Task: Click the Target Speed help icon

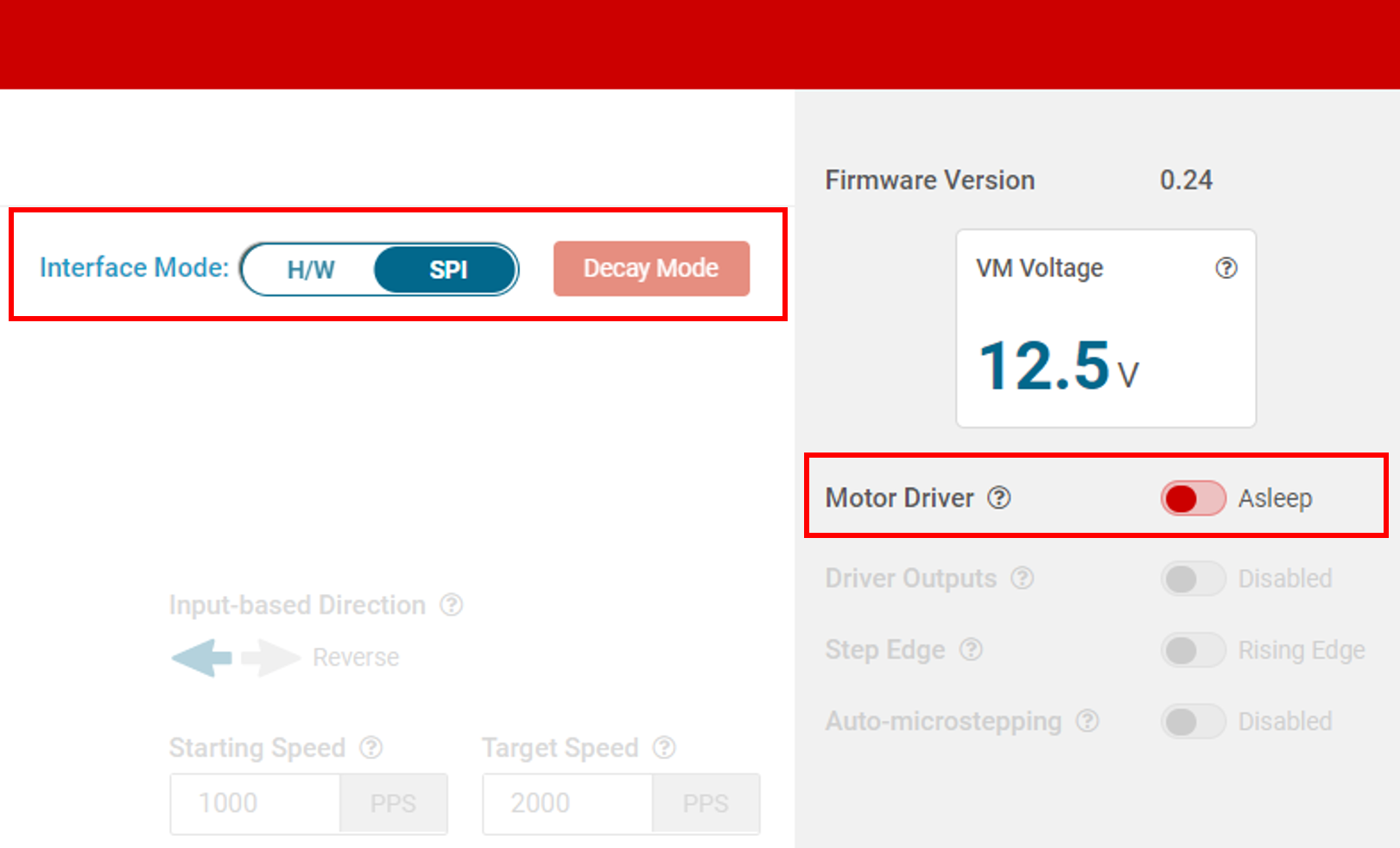Action: pos(664,748)
